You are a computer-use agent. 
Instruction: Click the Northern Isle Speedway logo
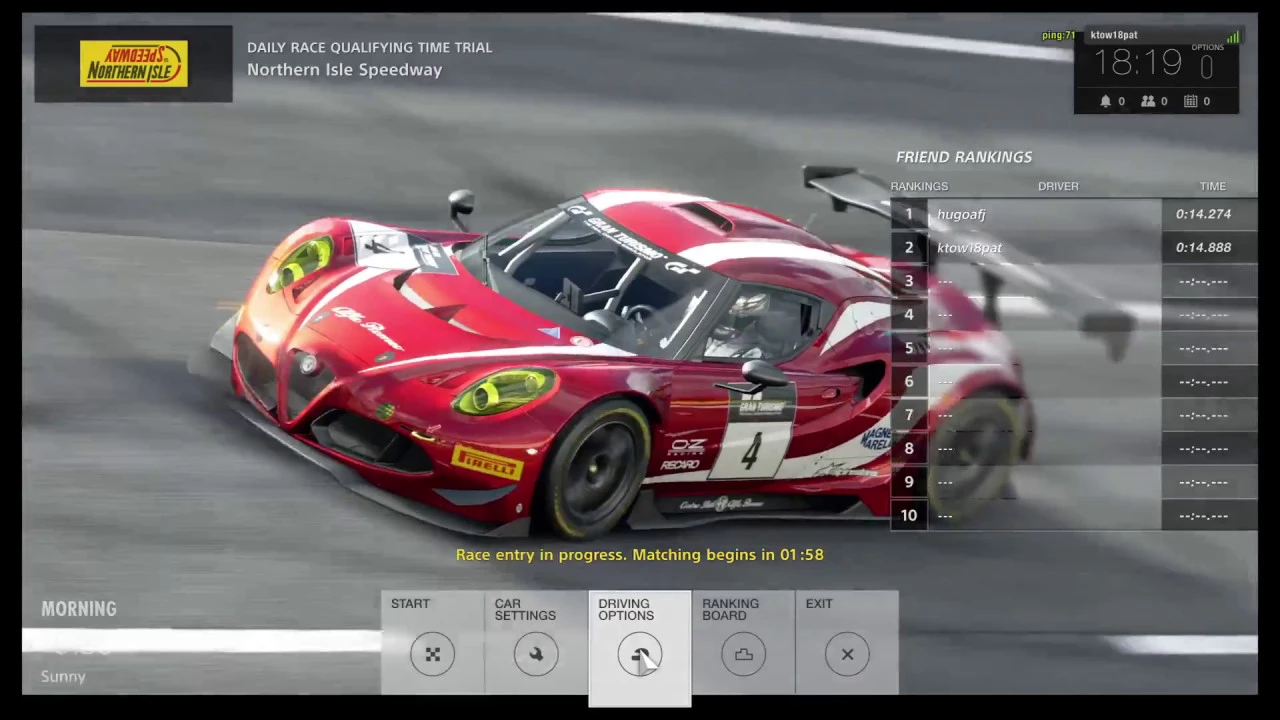click(134, 64)
